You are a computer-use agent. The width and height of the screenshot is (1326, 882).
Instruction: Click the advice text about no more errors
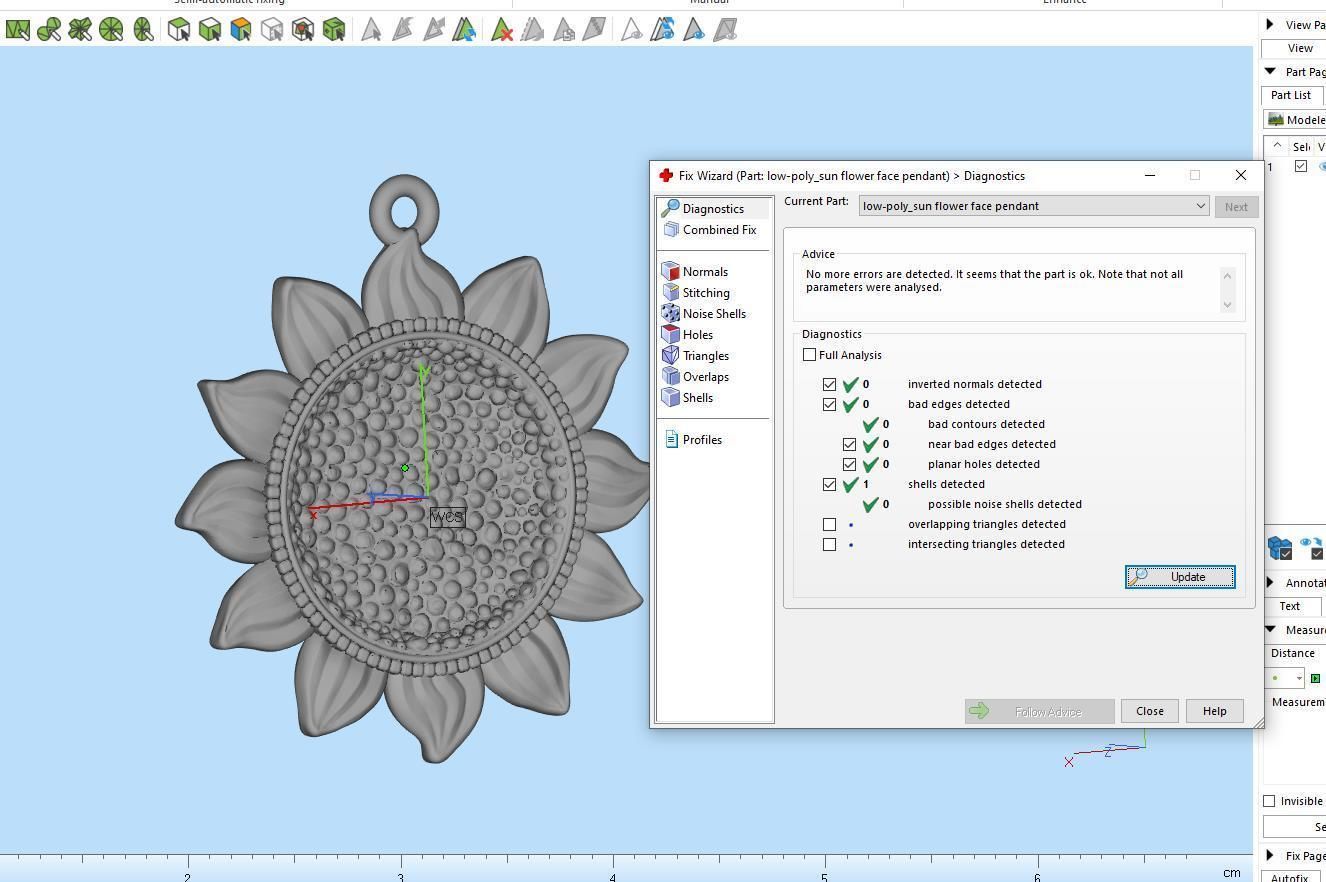click(x=994, y=281)
